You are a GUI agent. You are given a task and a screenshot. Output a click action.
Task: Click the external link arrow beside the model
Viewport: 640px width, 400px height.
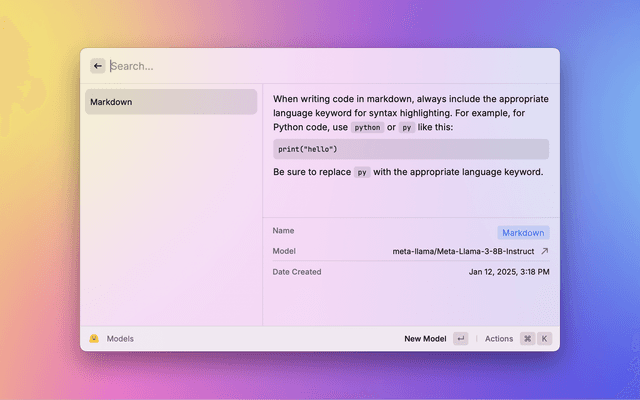pos(545,251)
